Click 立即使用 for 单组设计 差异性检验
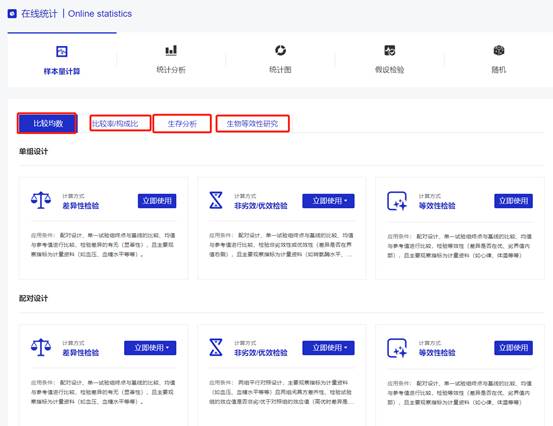553x426 pixels. pos(157,201)
